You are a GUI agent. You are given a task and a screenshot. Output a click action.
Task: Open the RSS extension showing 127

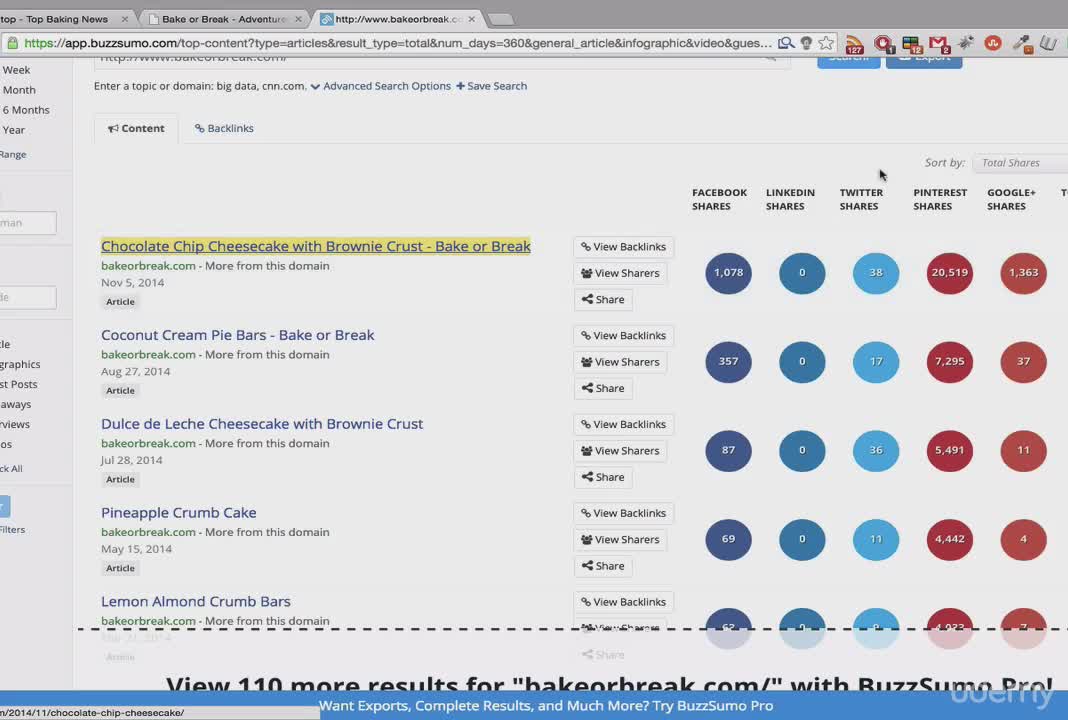[x=854, y=44]
